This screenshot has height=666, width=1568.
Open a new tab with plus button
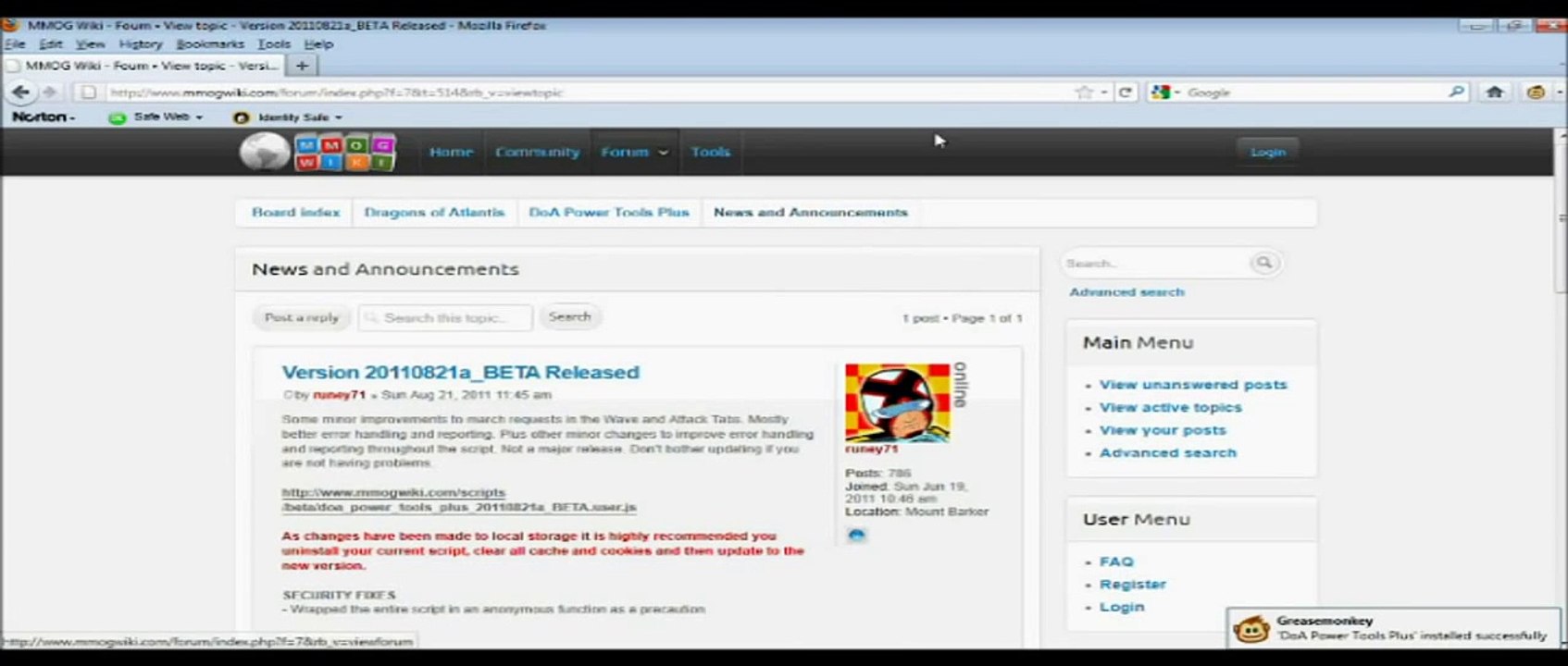pyautogui.click(x=302, y=66)
